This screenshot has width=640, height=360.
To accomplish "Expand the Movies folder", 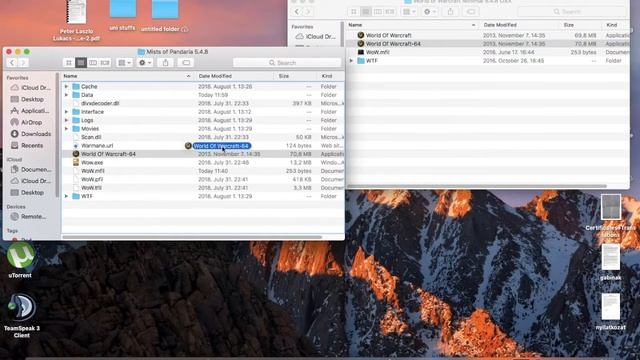I will pos(67,129).
